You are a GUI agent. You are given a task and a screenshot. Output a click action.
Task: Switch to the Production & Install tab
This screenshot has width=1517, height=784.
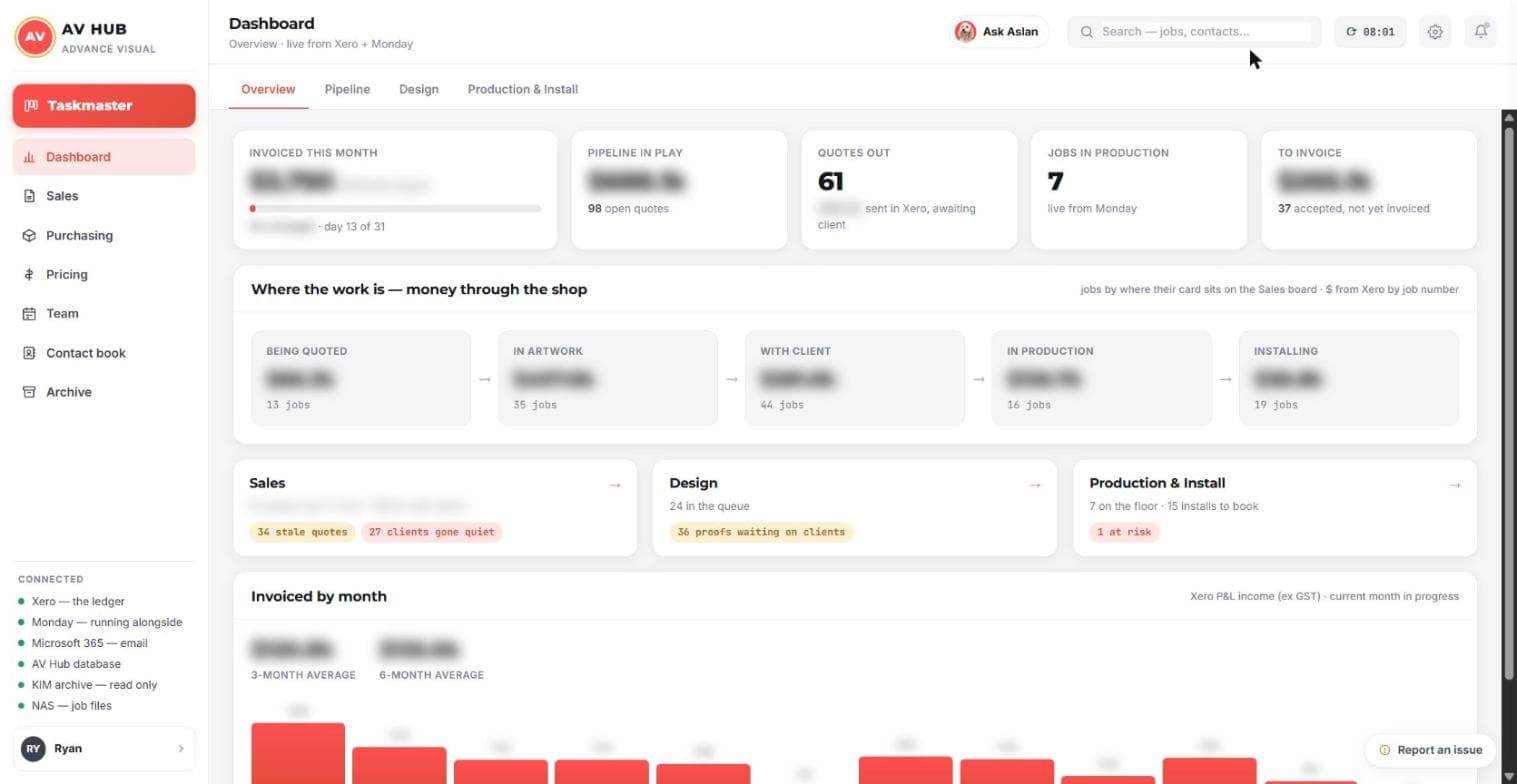pos(523,89)
